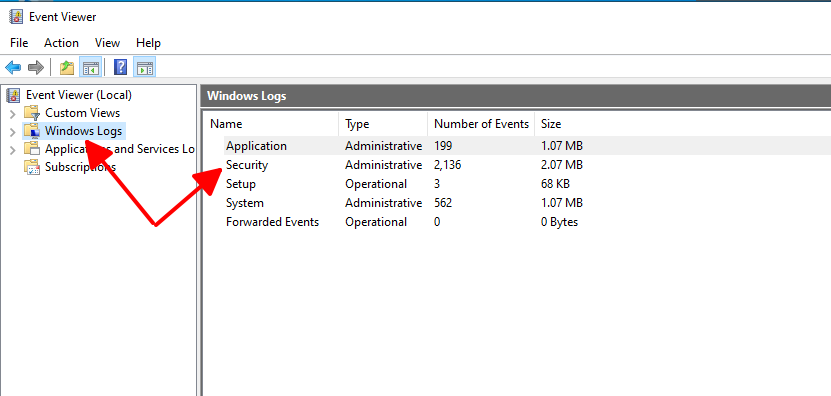Toggle the Show/Hide Action Pane icon
Viewport: 831px width, 396px height.
[145, 67]
